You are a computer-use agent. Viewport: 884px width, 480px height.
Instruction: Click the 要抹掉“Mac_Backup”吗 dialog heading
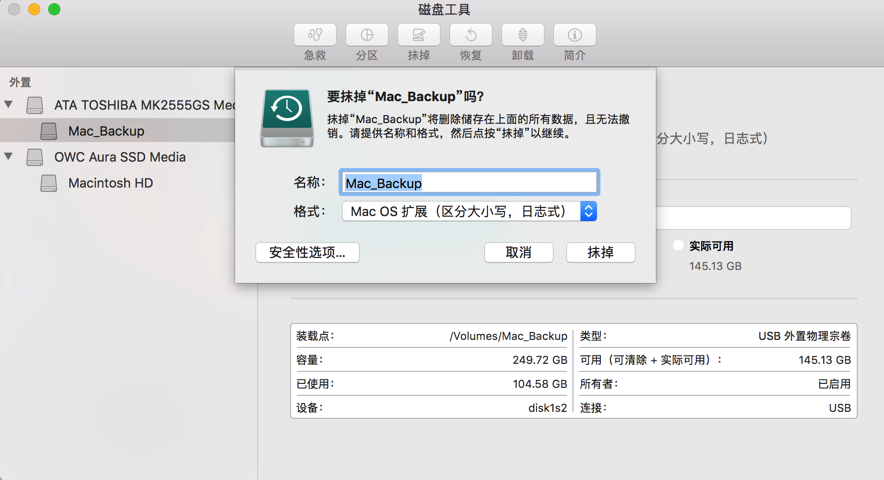(405, 96)
